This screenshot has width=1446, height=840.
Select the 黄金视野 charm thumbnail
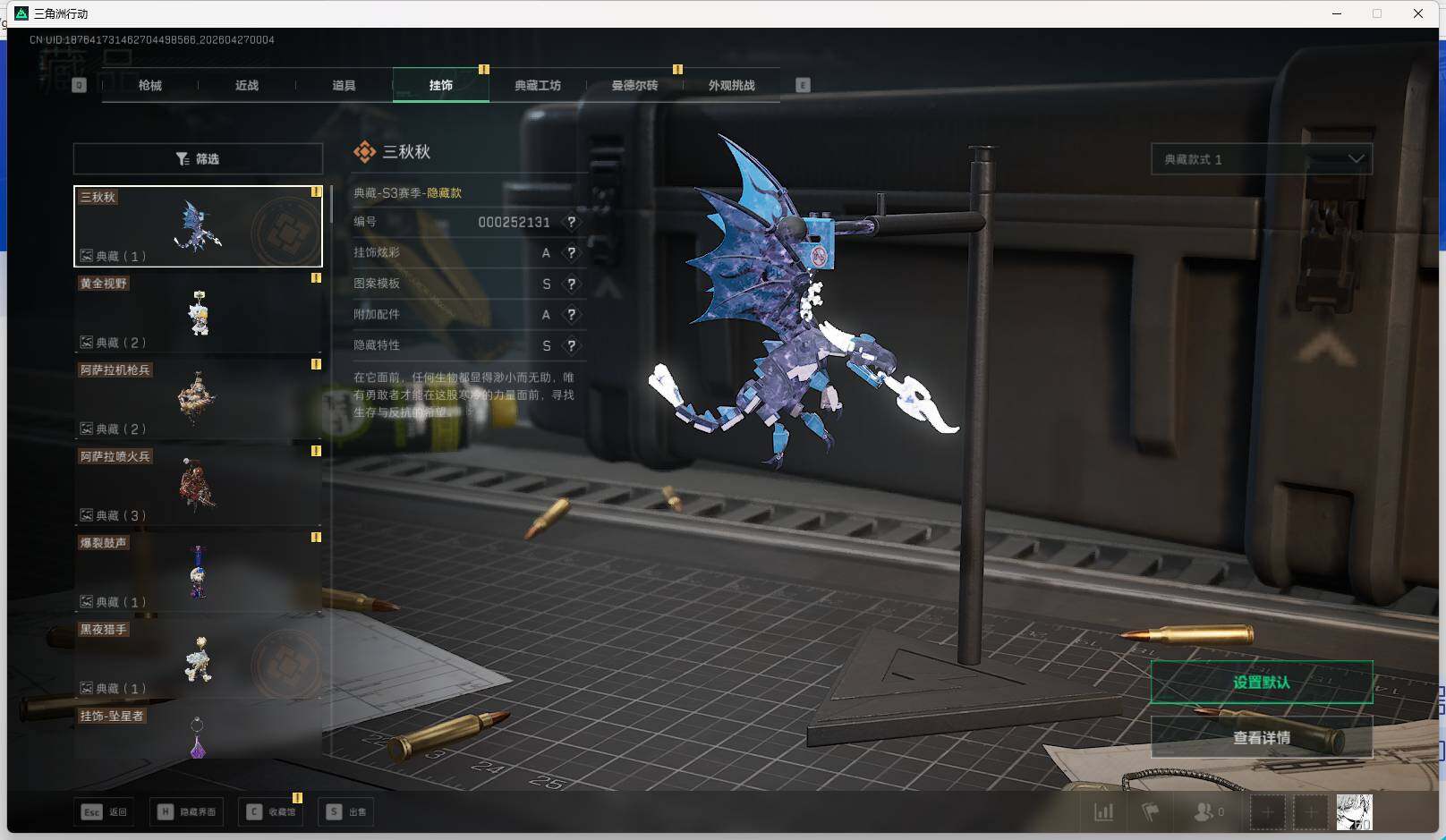coord(198,312)
